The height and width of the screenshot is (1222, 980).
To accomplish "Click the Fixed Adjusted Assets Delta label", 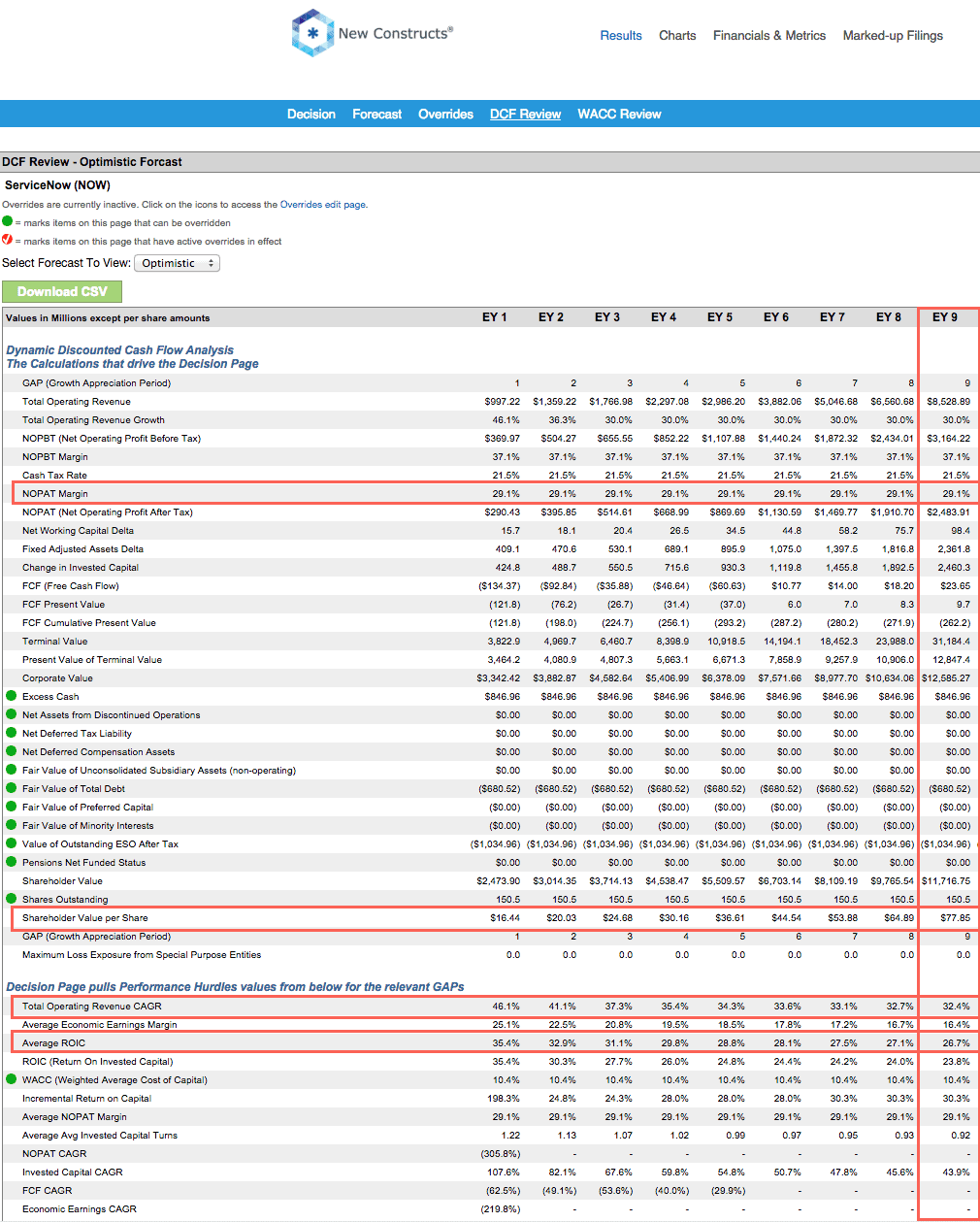I will tap(82, 549).
